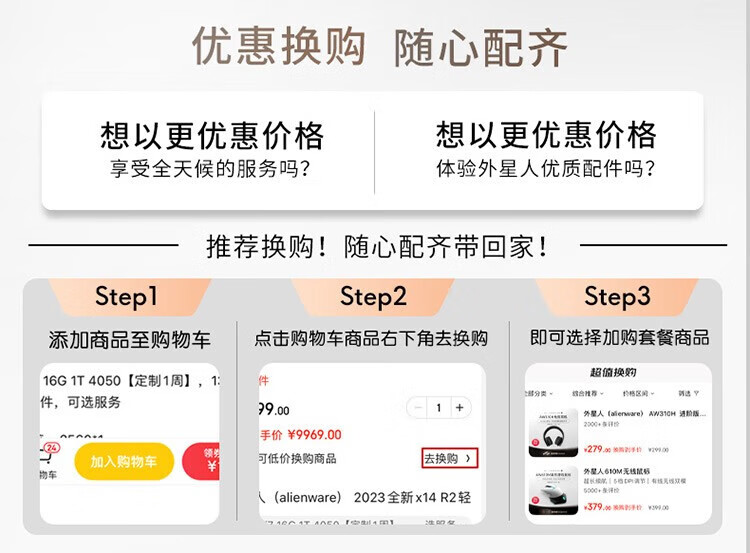Click the Step1 tab header
Screen dimensions: 750x553
[x=126, y=296]
